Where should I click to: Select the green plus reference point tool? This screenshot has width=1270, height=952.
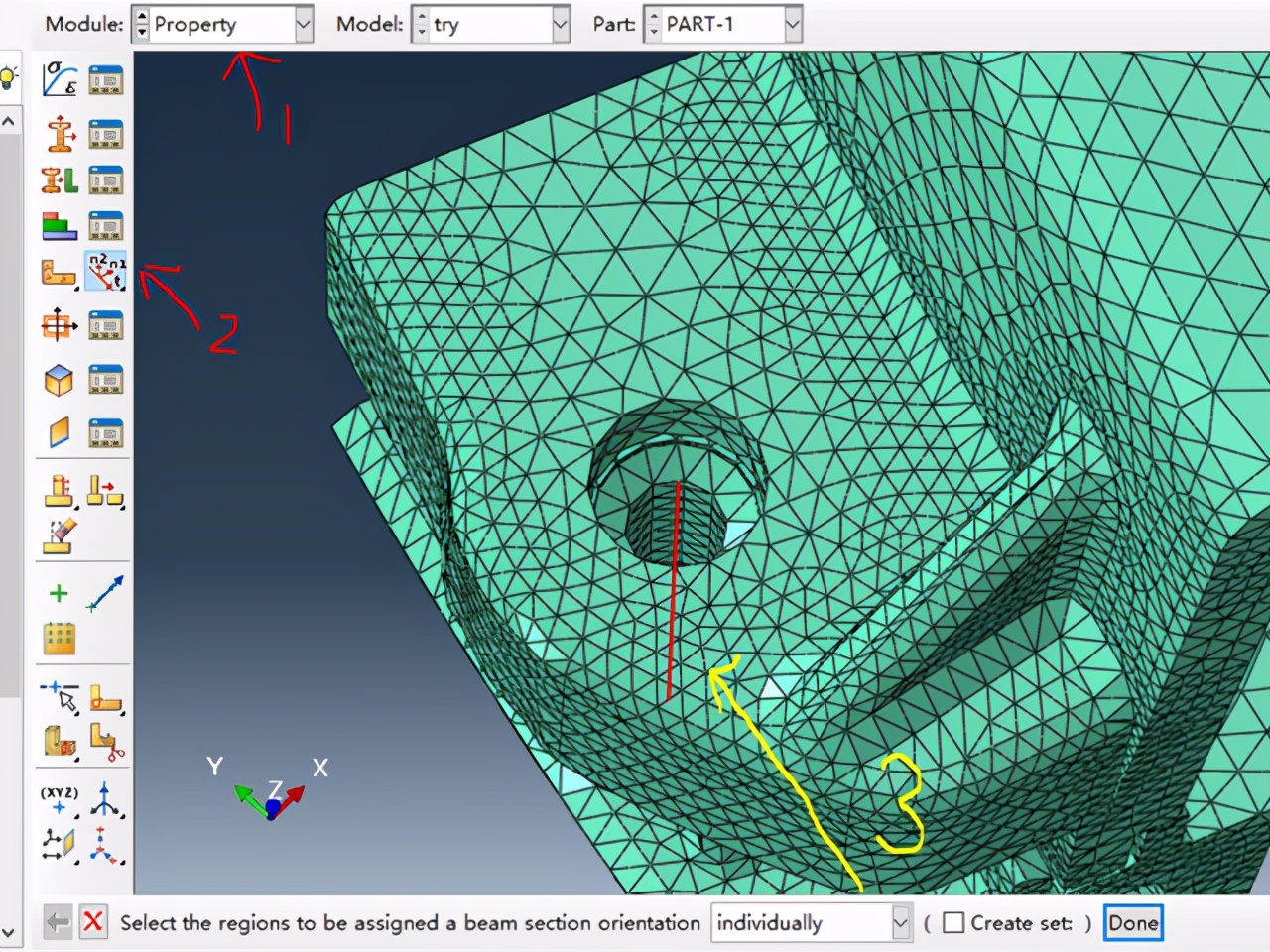59,593
